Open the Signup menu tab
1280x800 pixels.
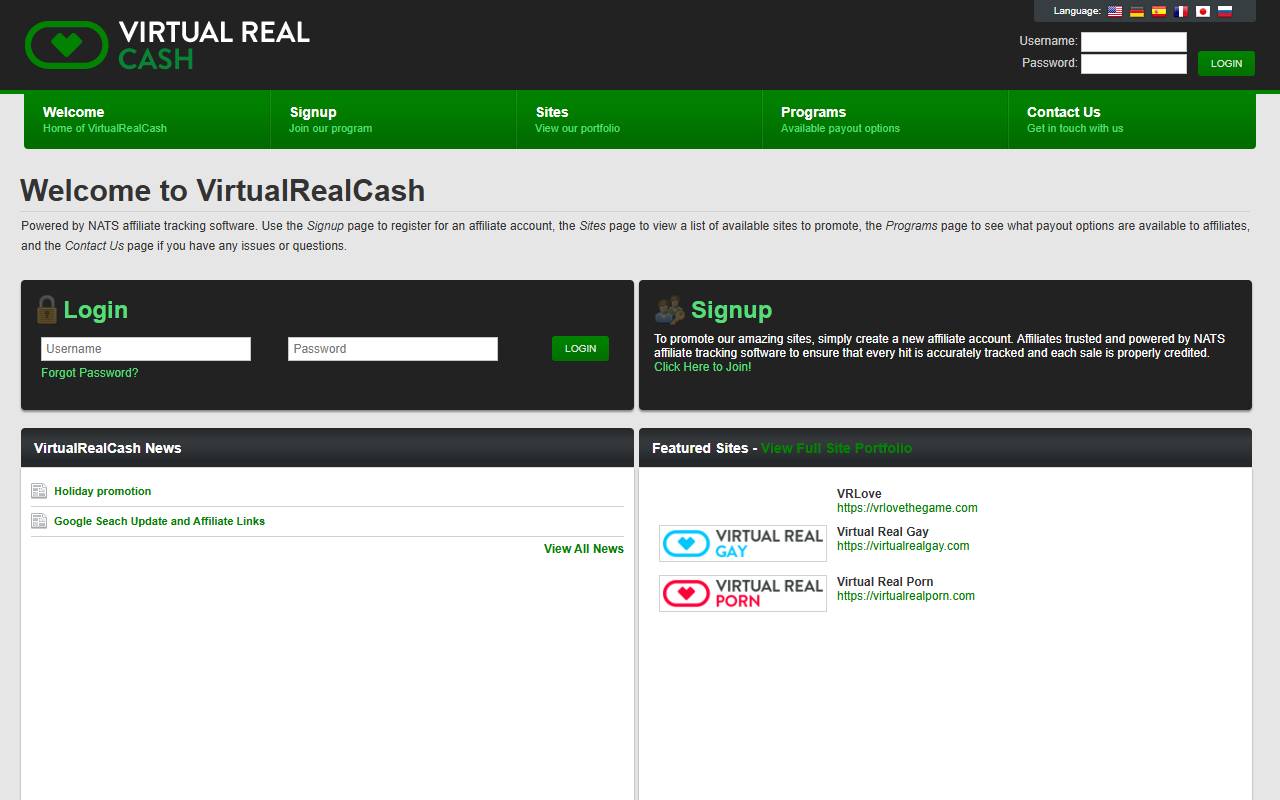(x=393, y=119)
